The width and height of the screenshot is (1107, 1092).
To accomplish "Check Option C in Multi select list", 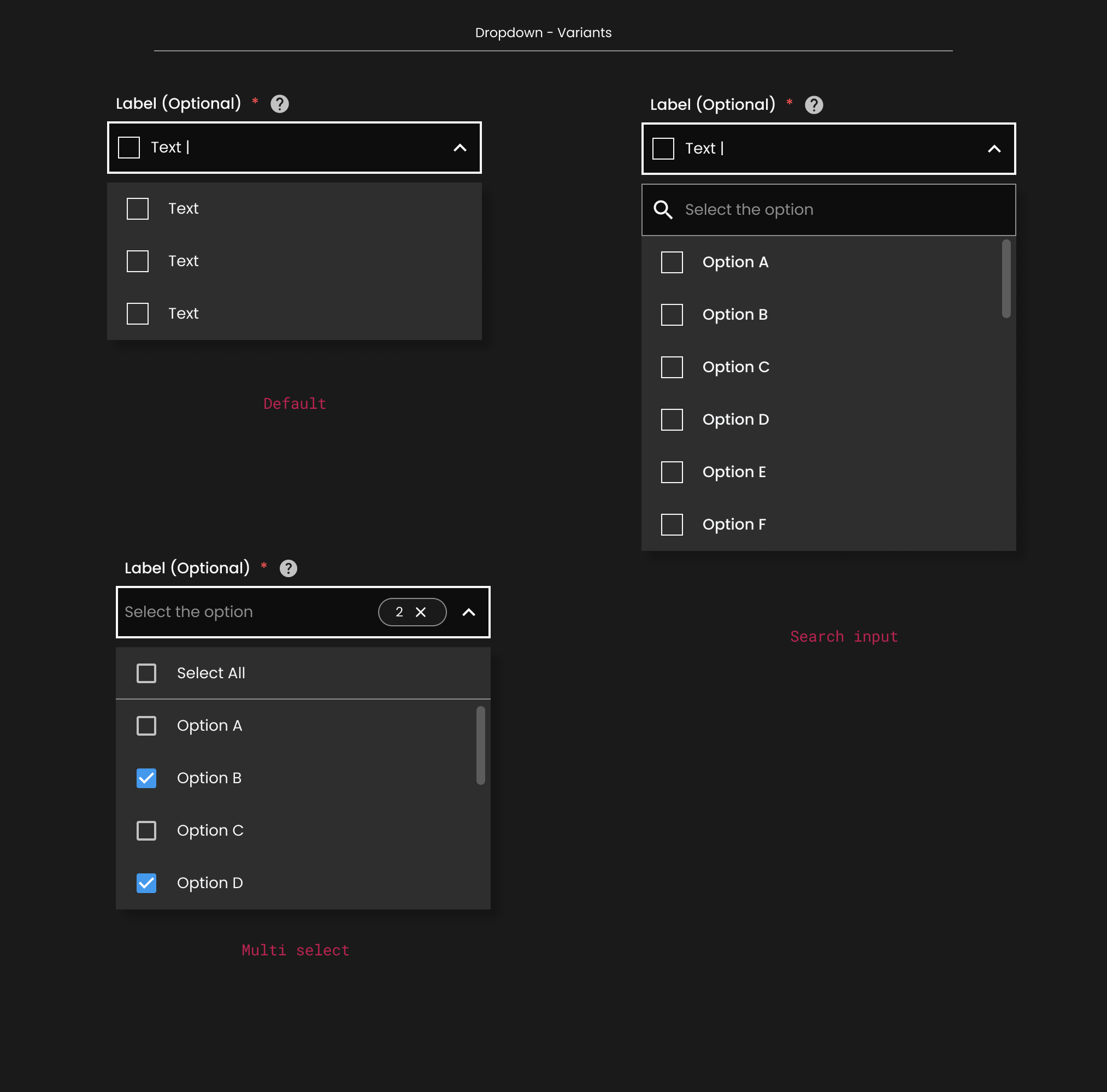I will click(146, 831).
